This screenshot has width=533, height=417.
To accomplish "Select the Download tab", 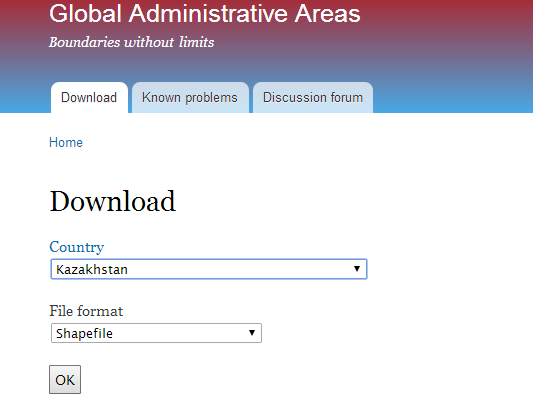I will click(89, 98).
